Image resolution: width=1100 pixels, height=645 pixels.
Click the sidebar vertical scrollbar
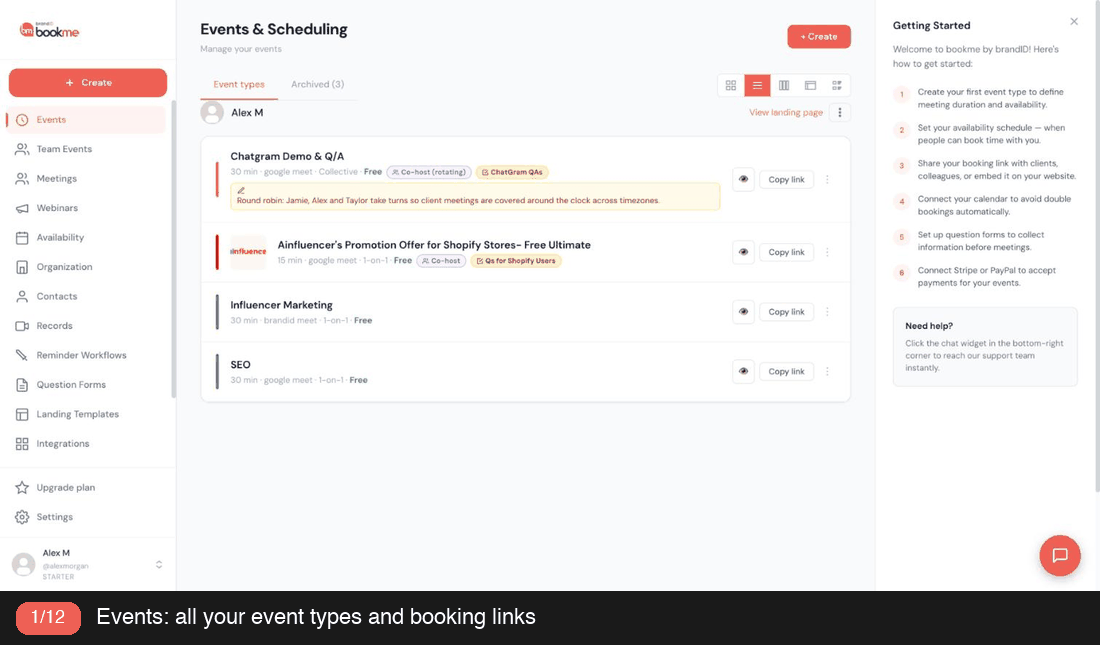[x=173, y=249]
